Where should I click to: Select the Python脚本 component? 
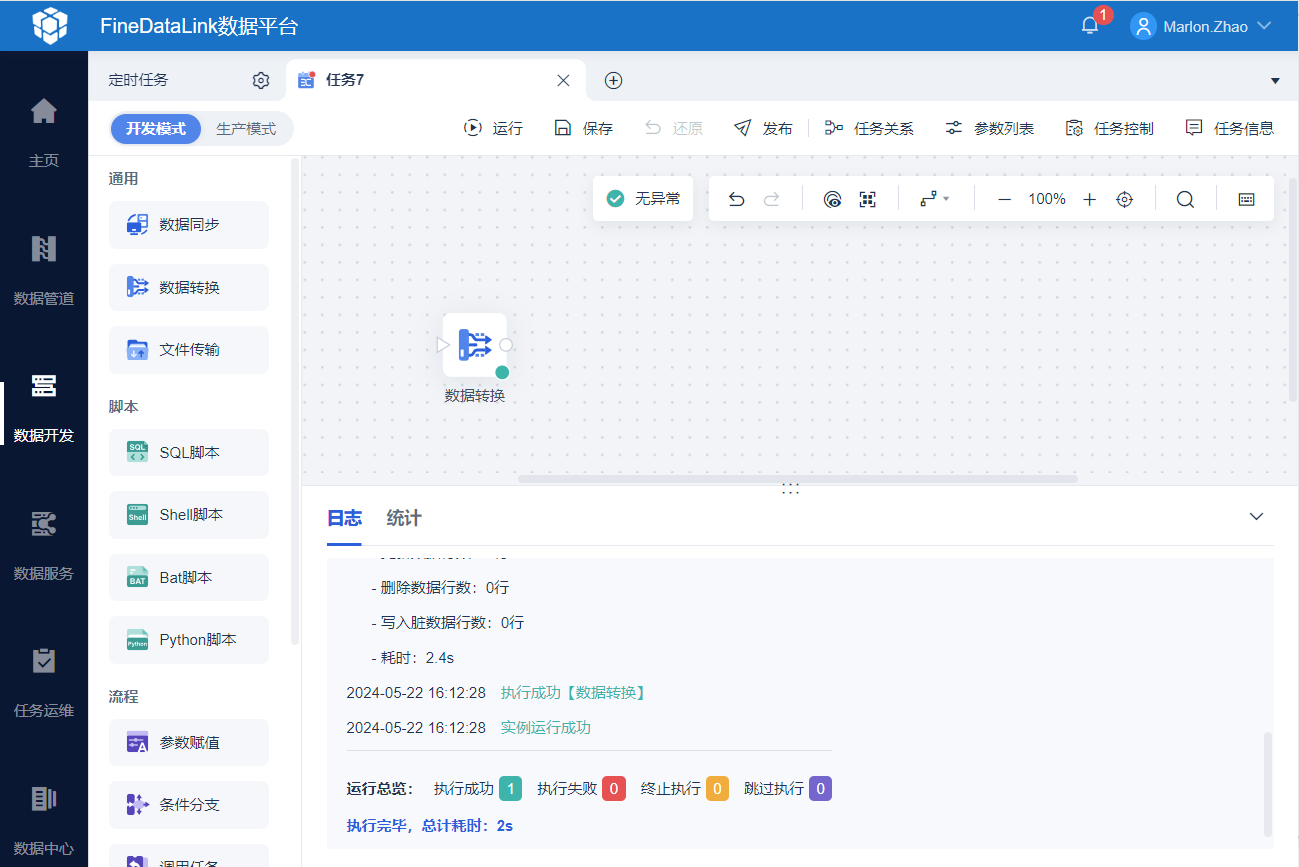coord(189,640)
